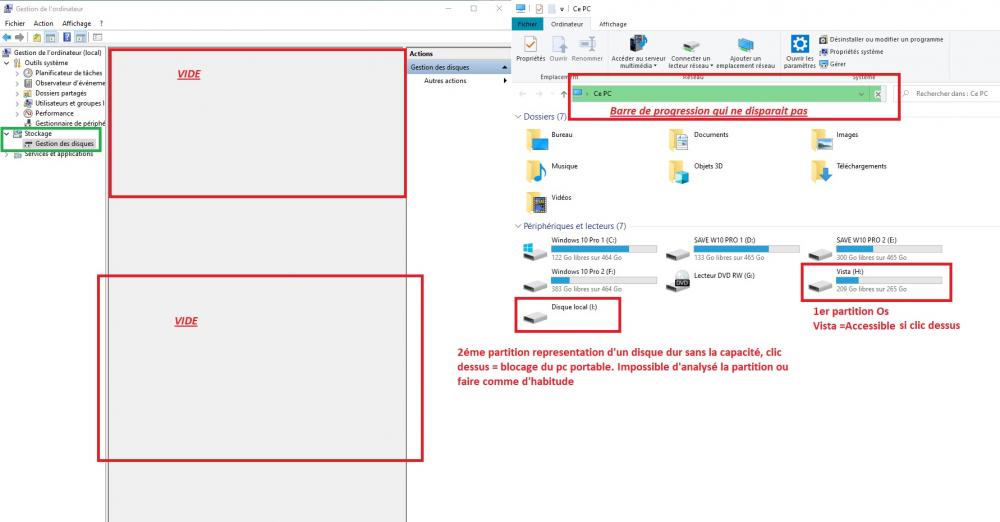The width and height of the screenshot is (1000, 522).
Task: Select the Planificateur de tâches clock icon
Action: click(28, 73)
